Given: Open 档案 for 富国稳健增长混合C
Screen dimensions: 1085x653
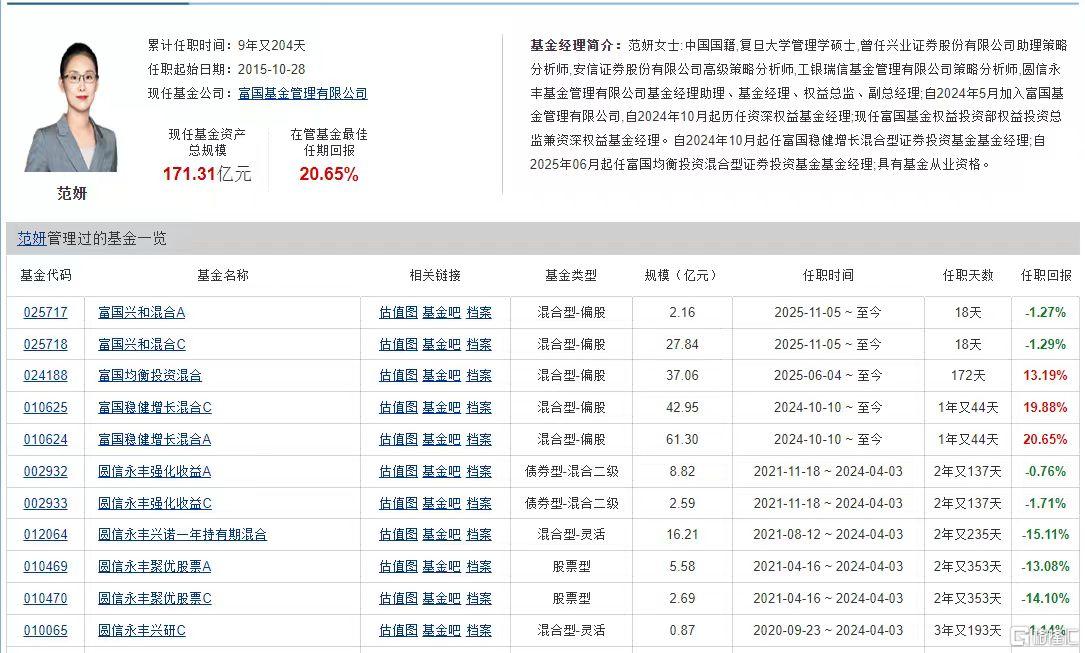Looking at the screenshot, I should 479,407.
